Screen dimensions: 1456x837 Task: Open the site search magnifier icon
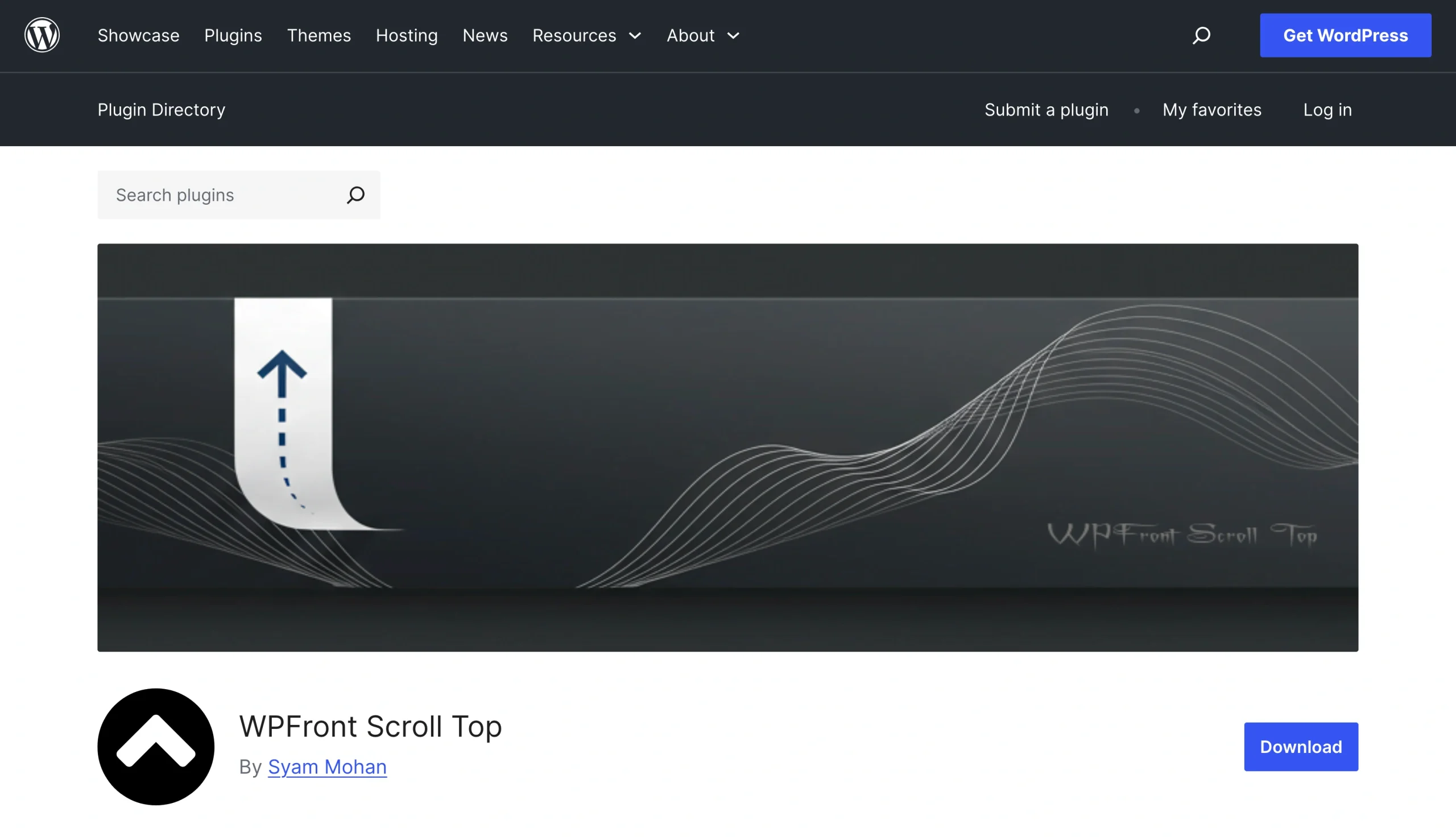1201,35
